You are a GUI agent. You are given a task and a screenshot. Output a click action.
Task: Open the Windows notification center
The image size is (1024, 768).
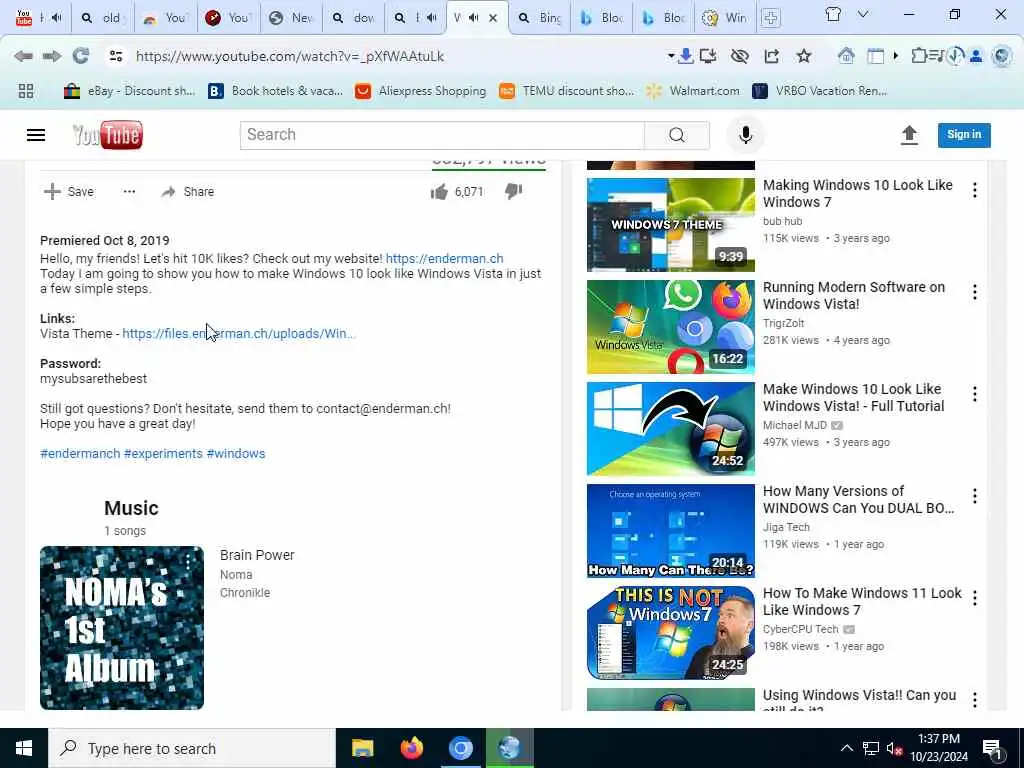993,748
